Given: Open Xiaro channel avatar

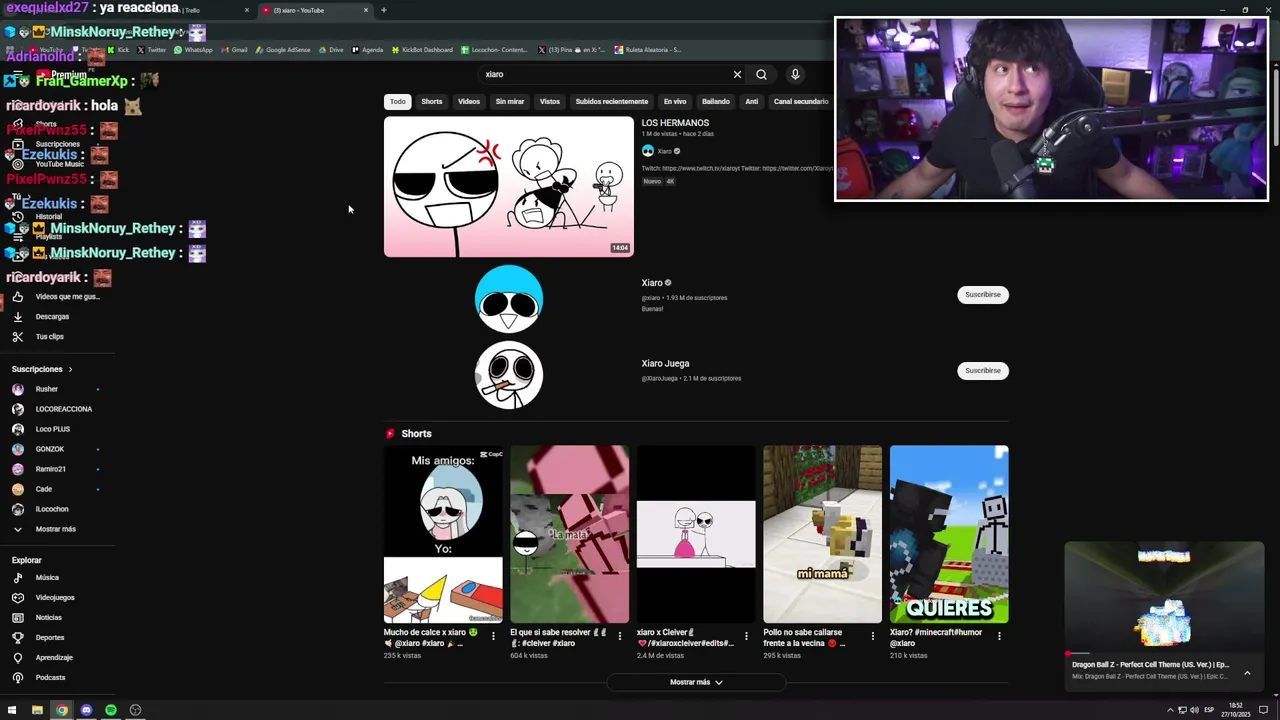Looking at the screenshot, I should [x=509, y=299].
